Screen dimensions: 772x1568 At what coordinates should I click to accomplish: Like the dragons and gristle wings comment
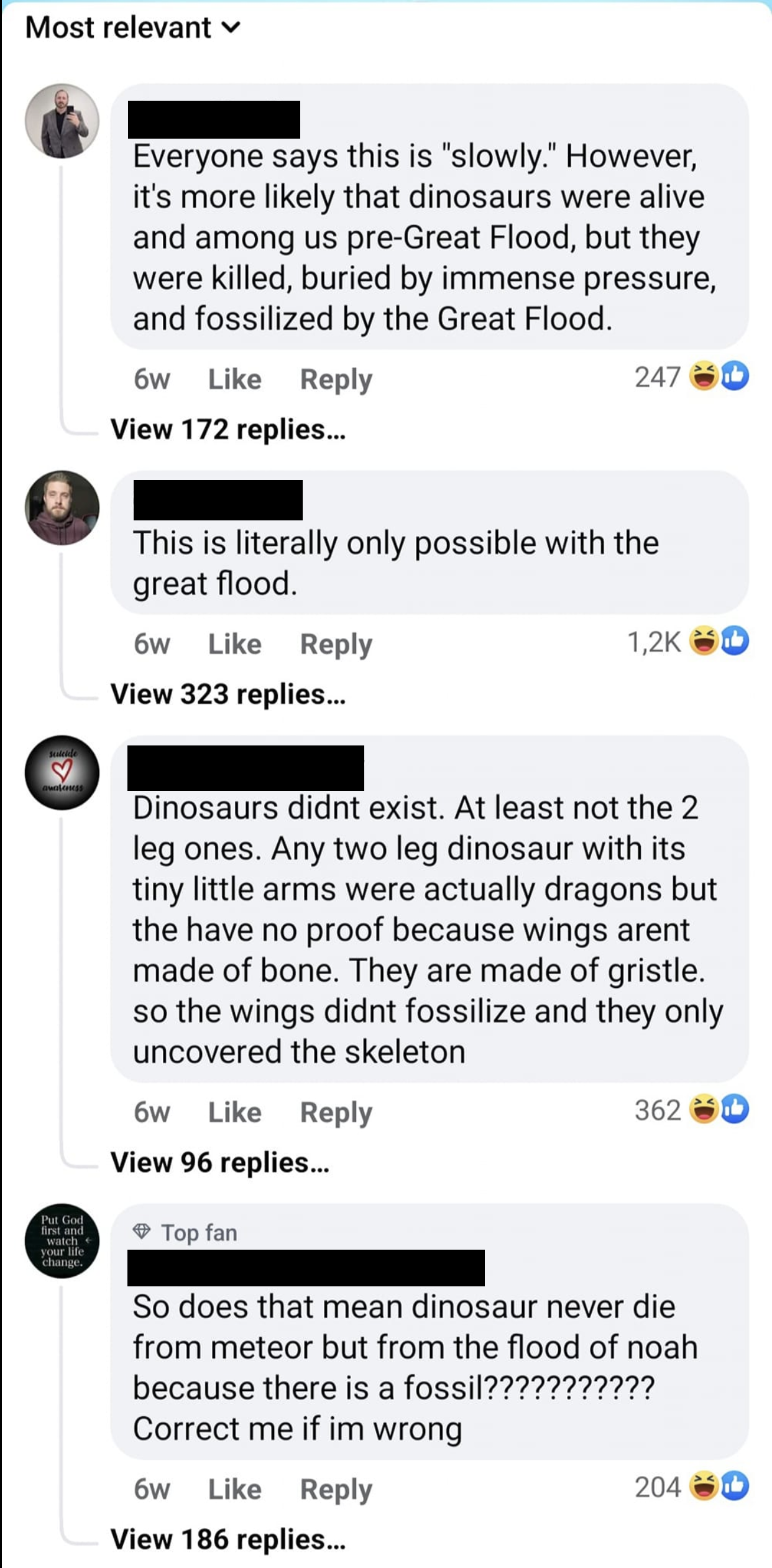[x=234, y=1112]
